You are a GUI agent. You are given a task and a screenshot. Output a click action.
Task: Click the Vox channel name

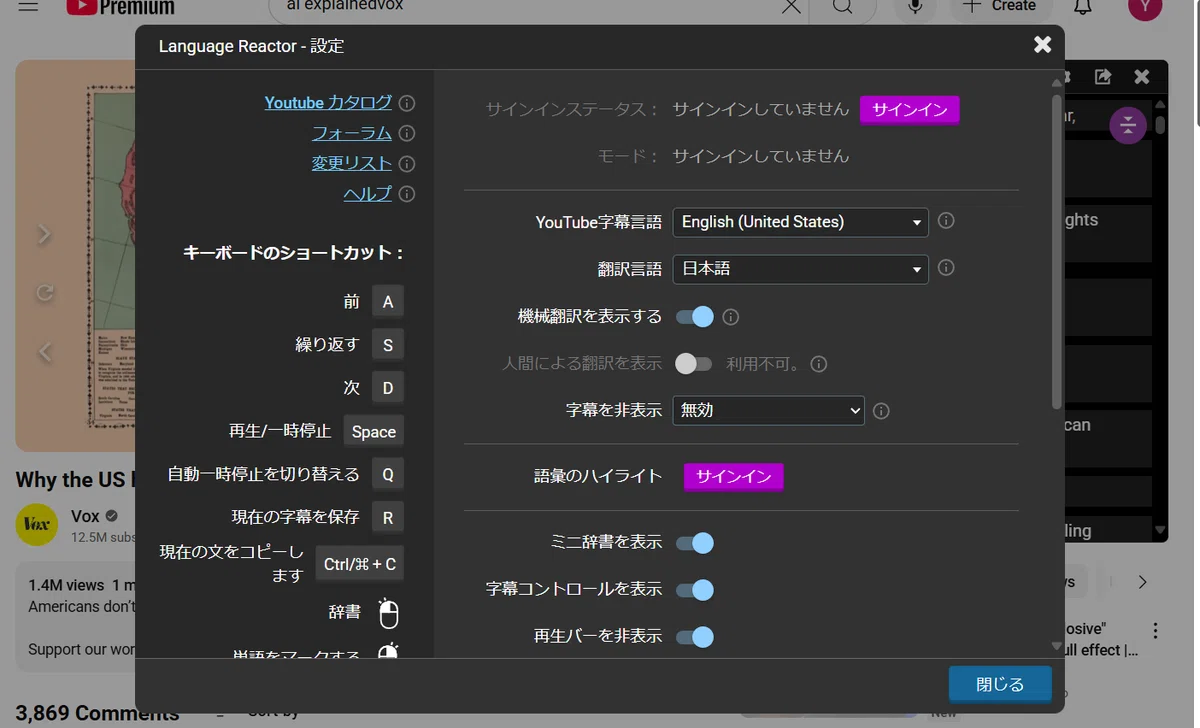coord(85,516)
